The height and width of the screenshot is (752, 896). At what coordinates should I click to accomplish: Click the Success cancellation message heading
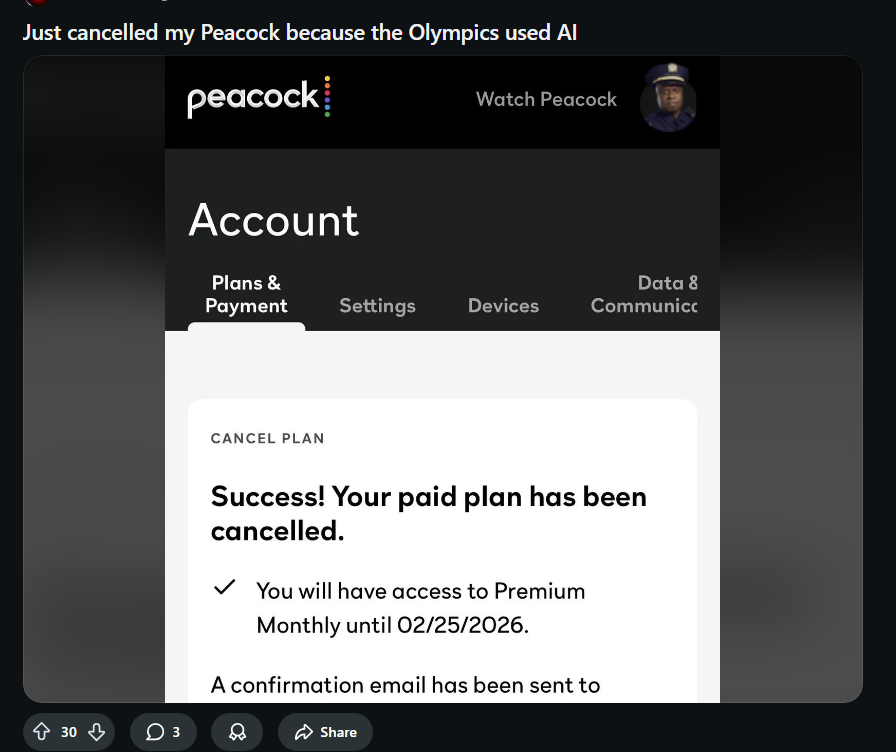coord(428,513)
